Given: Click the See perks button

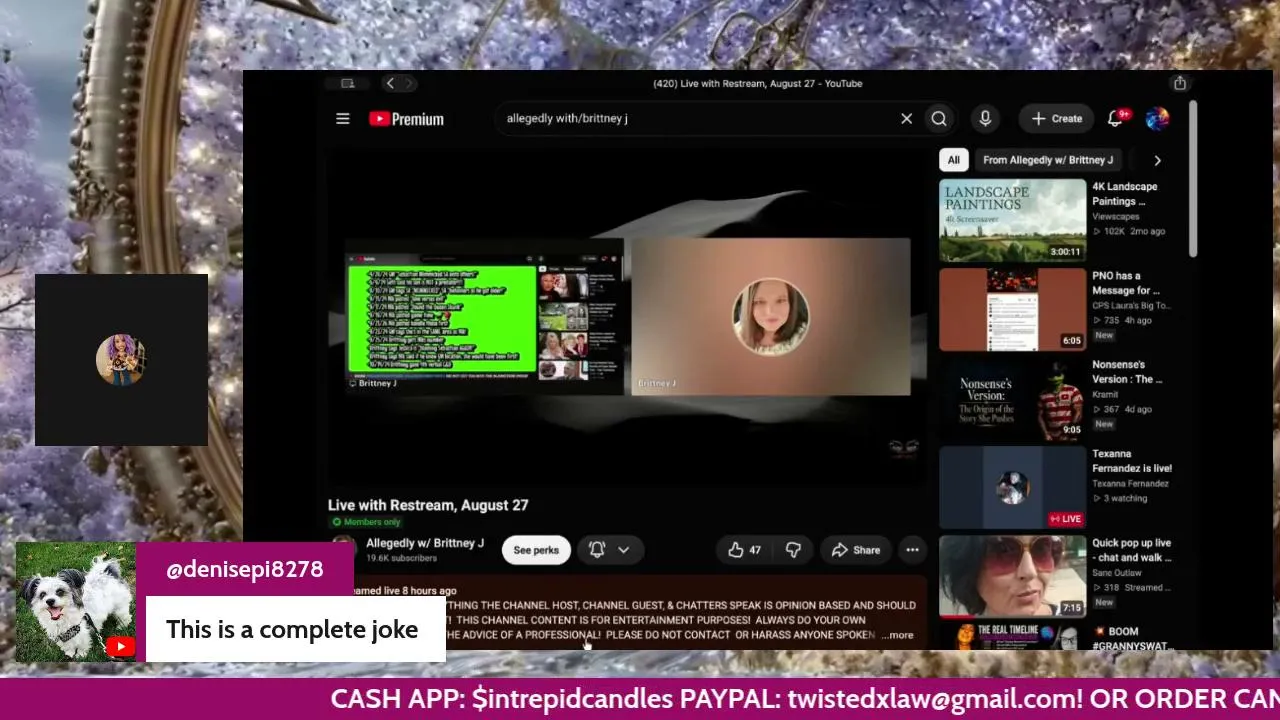Looking at the screenshot, I should [x=536, y=550].
